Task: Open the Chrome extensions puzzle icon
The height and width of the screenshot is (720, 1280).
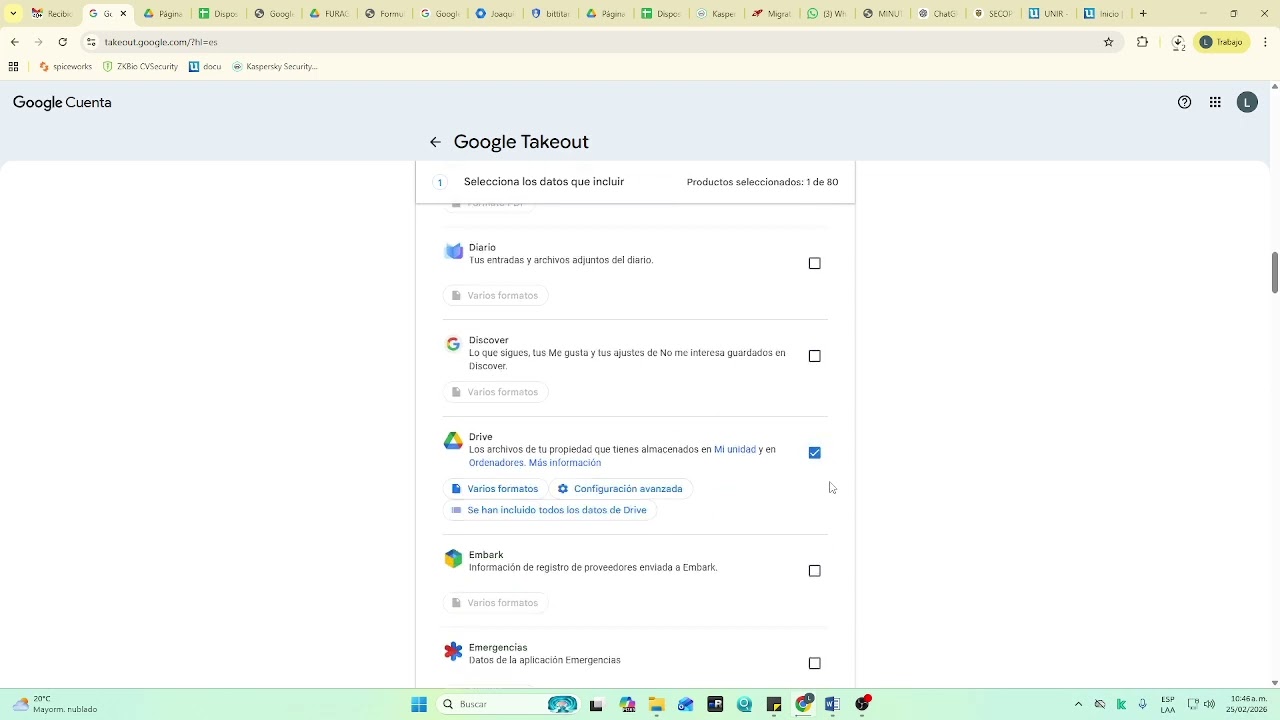Action: (1142, 42)
